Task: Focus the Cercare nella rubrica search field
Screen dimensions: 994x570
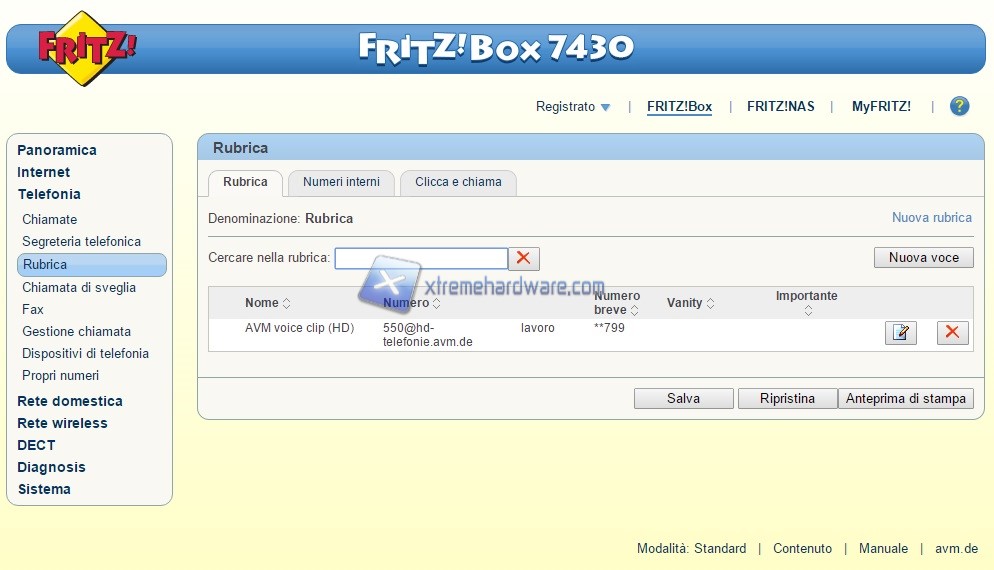Action: tap(421, 258)
